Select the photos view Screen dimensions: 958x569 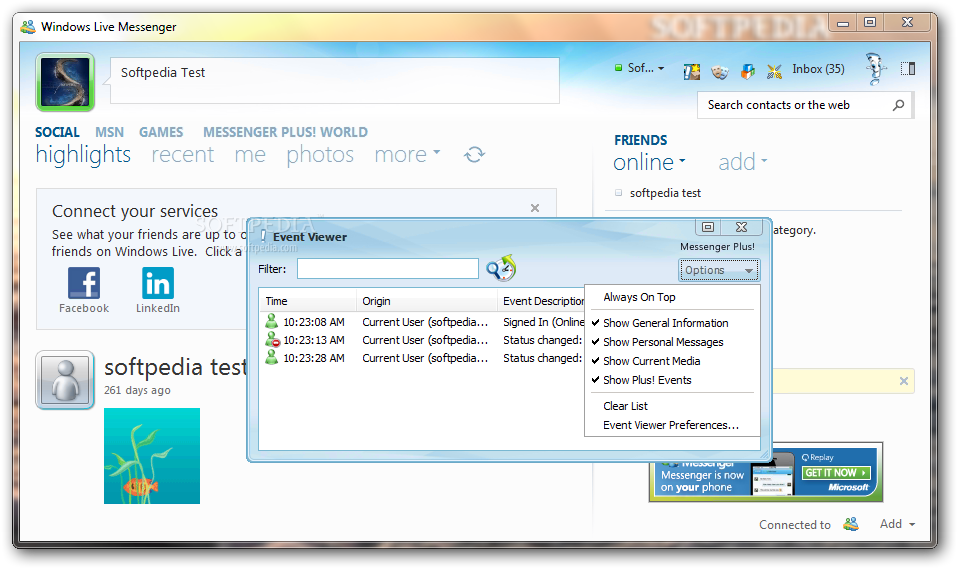[320, 155]
